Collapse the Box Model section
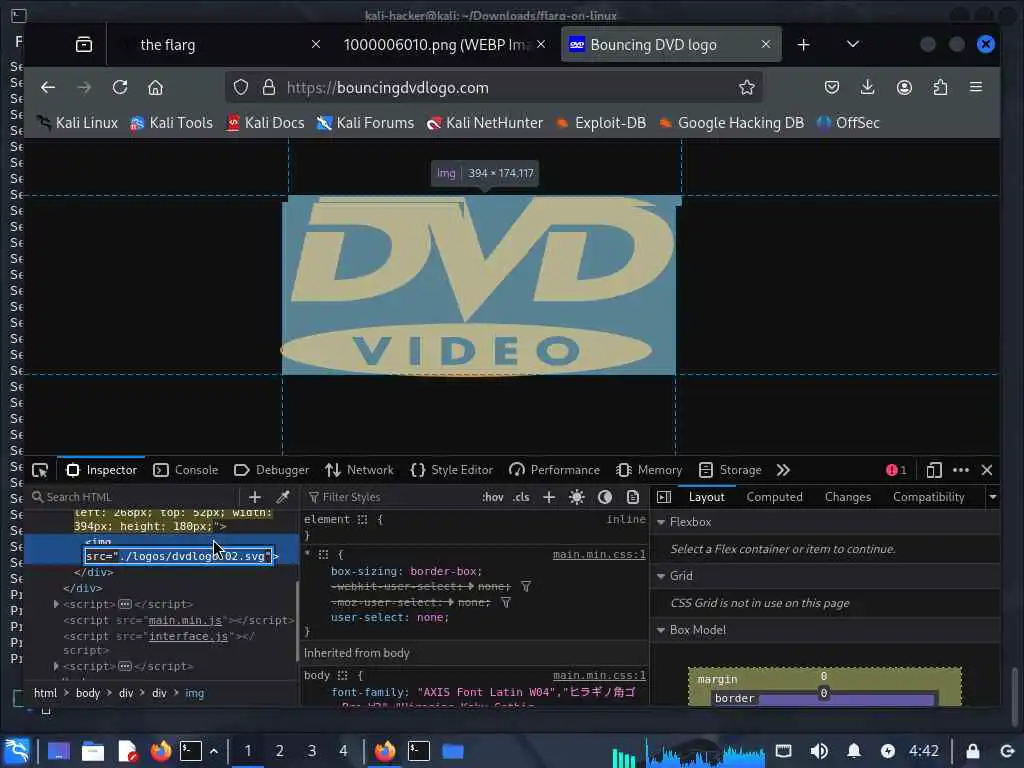The width and height of the screenshot is (1024, 768). (661, 630)
